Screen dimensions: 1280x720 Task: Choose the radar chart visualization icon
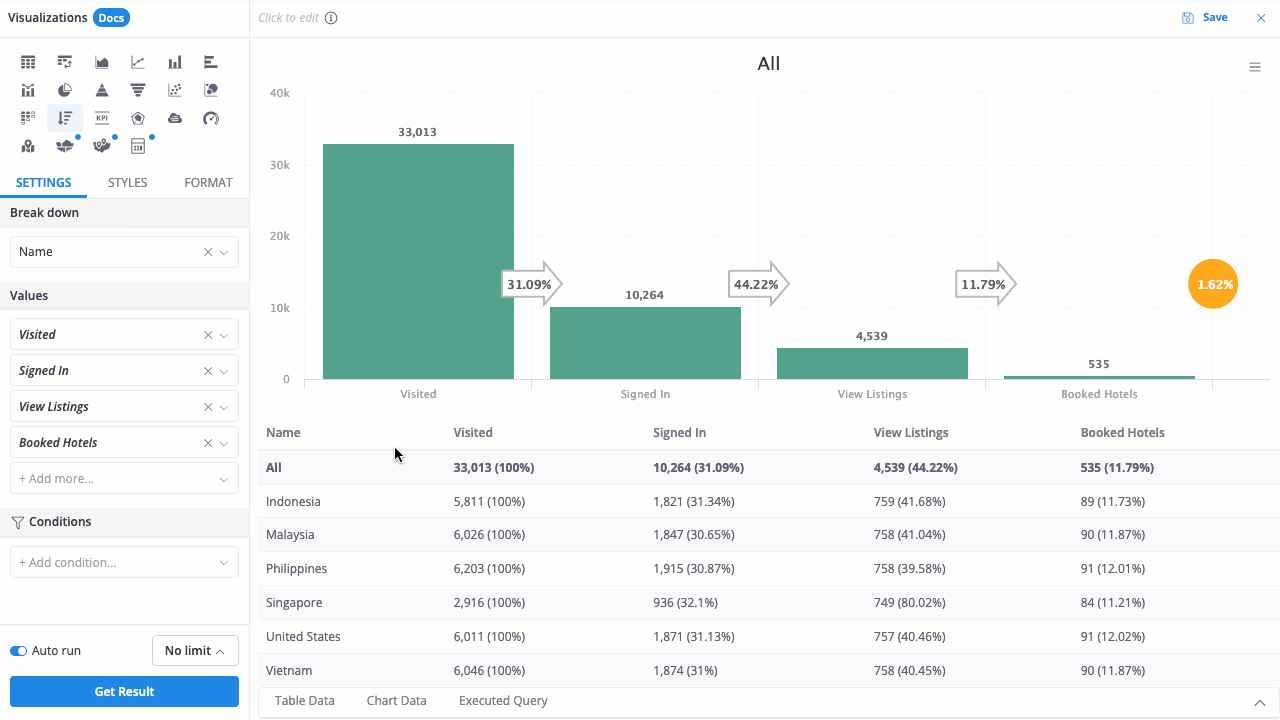[138, 118]
